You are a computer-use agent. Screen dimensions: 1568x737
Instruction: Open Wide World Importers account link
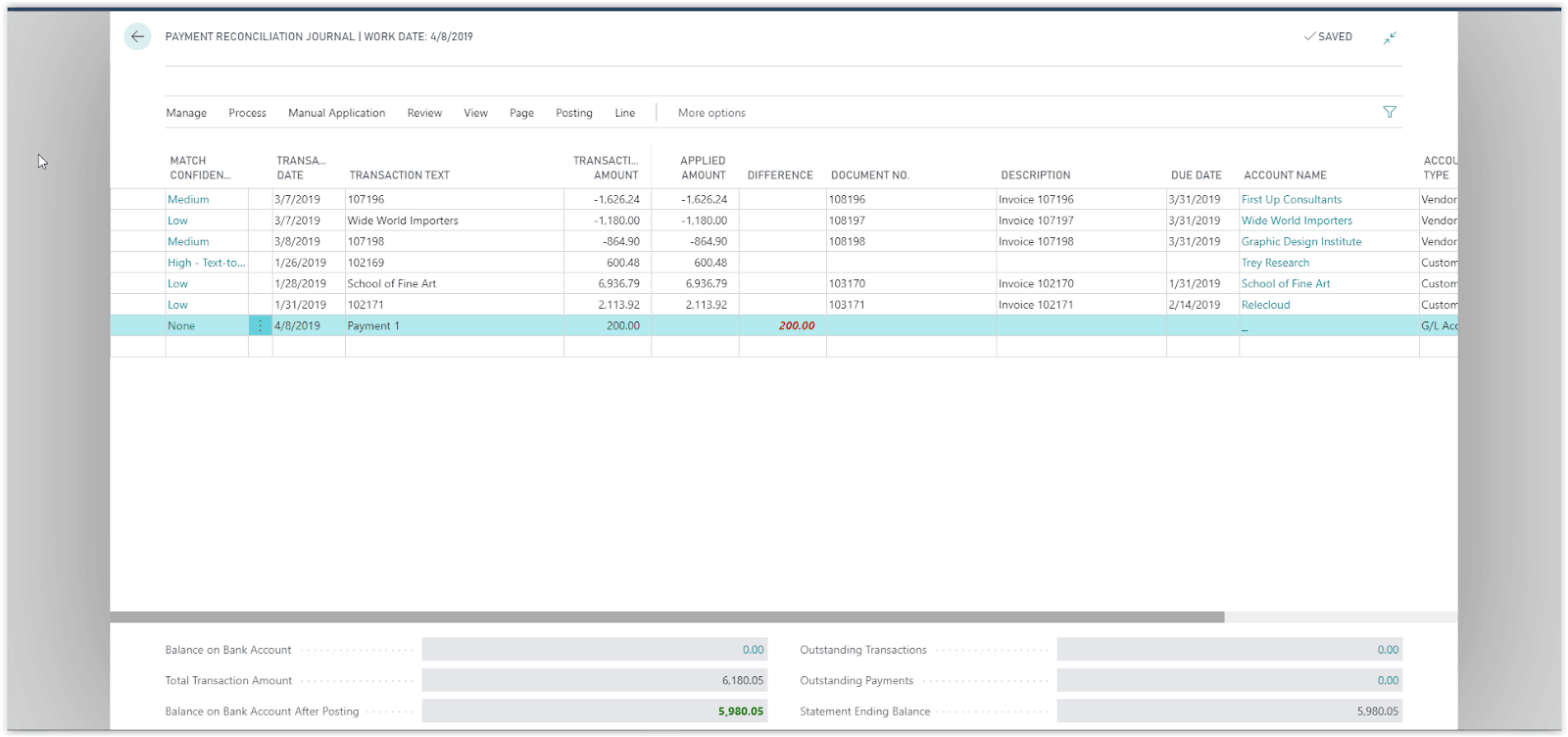pos(1297,221)
